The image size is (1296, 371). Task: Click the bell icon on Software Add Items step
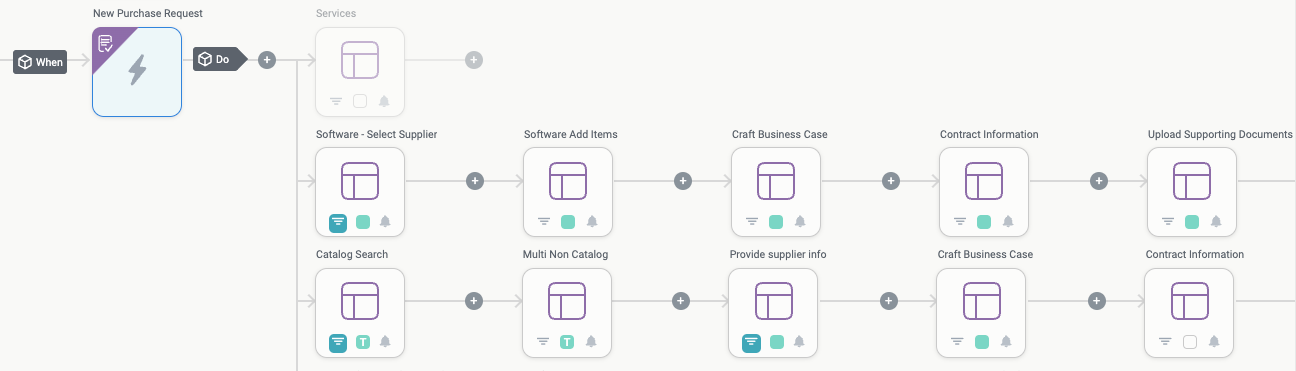592,222
